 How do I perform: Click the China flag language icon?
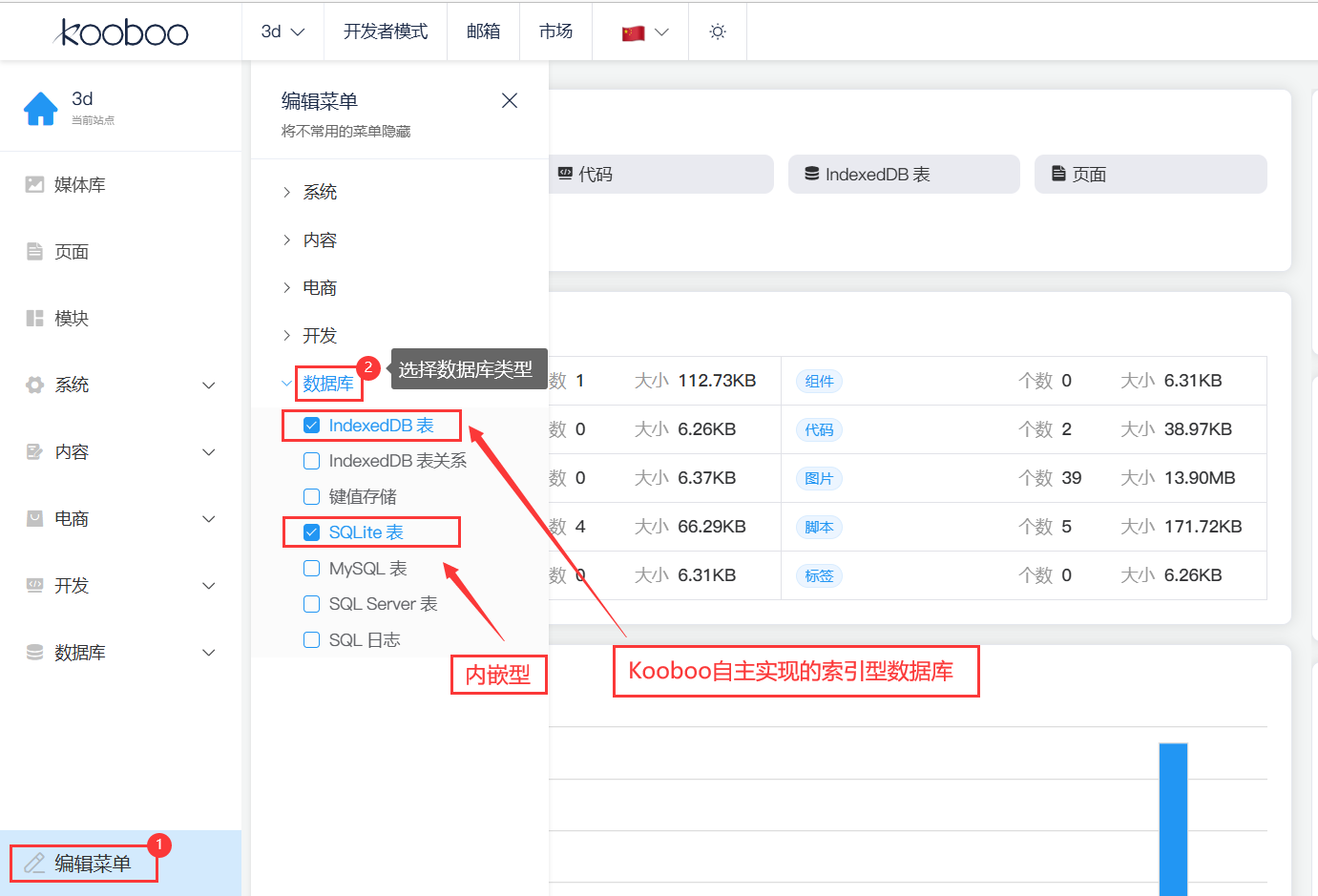click(633, 32)
